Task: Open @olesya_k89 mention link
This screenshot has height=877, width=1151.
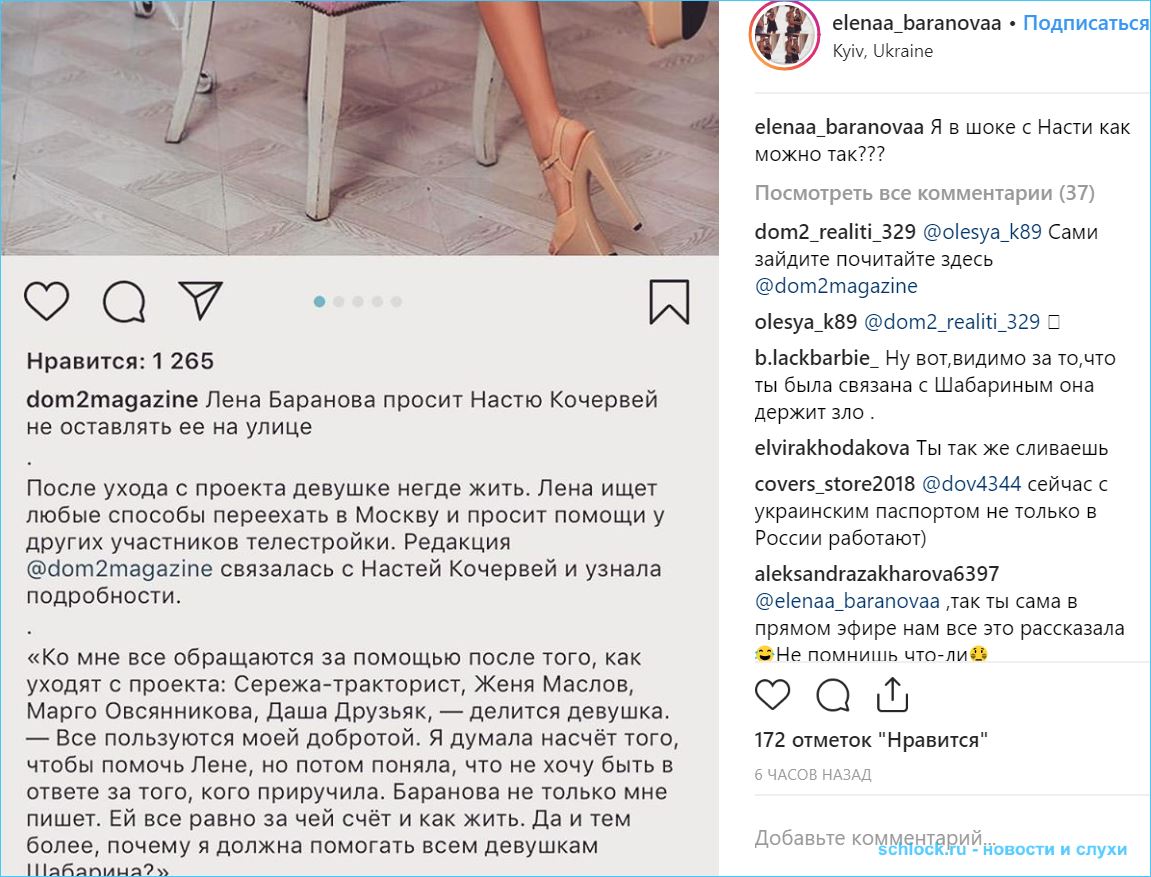Action: tap(981, 232)
